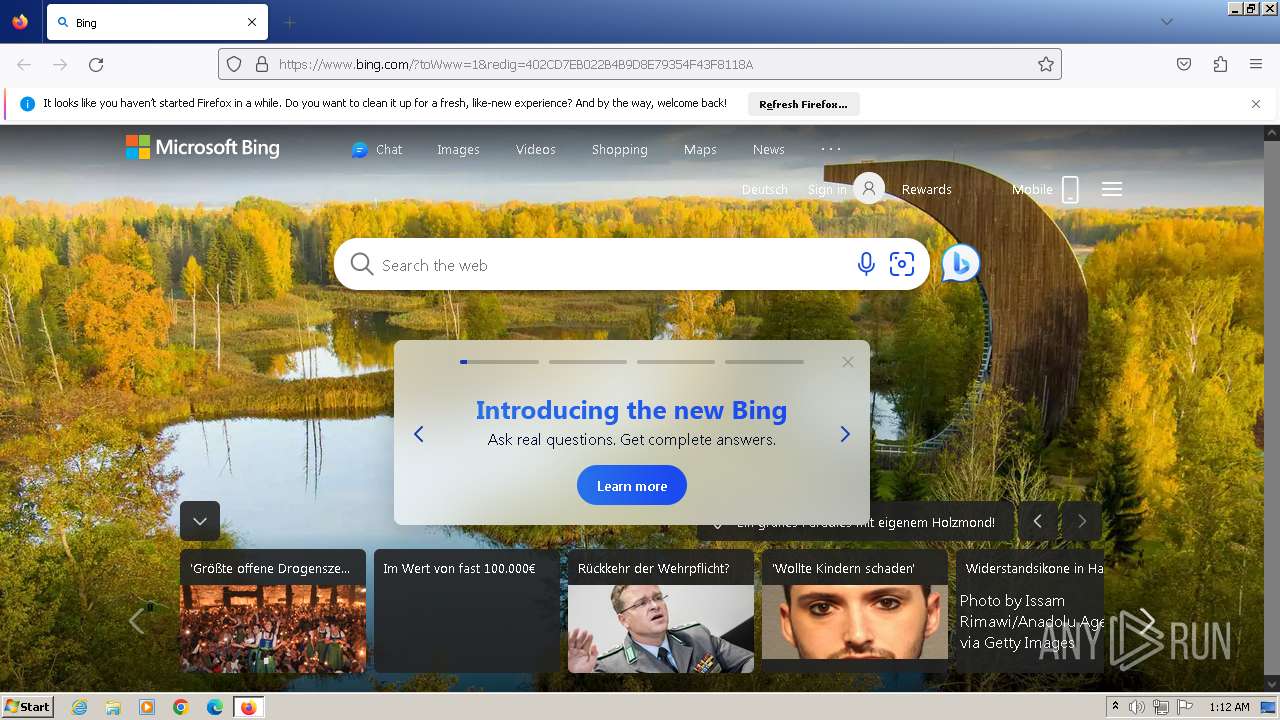The width and height of the screenshot is (1280, 720).
Task: Open the Firefox extensions icon
Action: pos(1220,64)
